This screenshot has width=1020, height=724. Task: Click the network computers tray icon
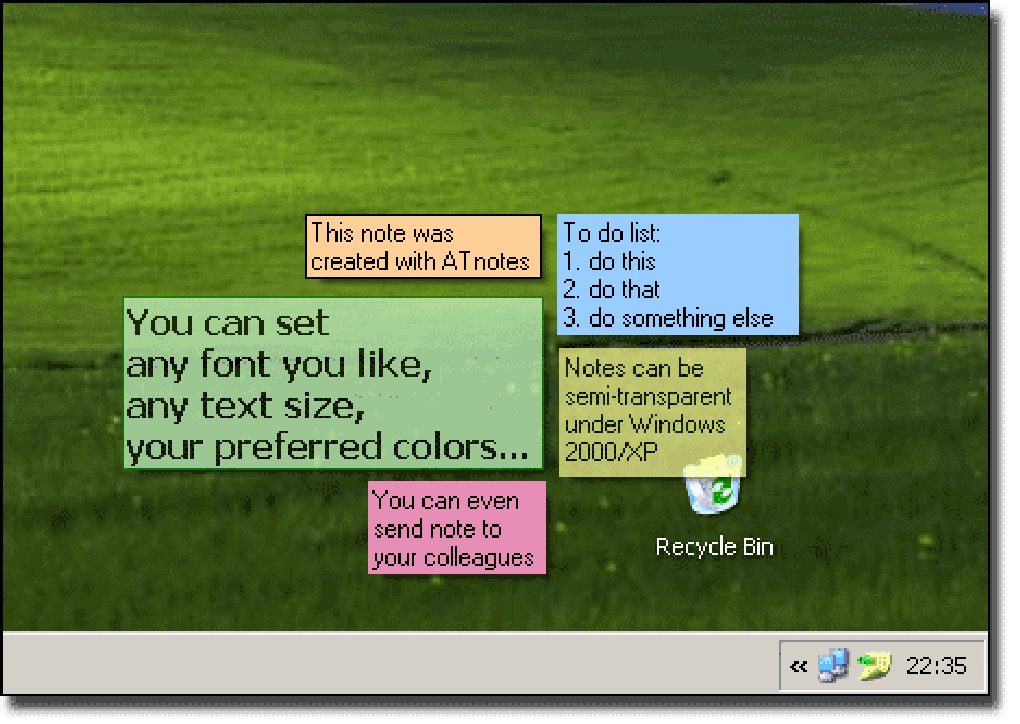click(833, 665)
